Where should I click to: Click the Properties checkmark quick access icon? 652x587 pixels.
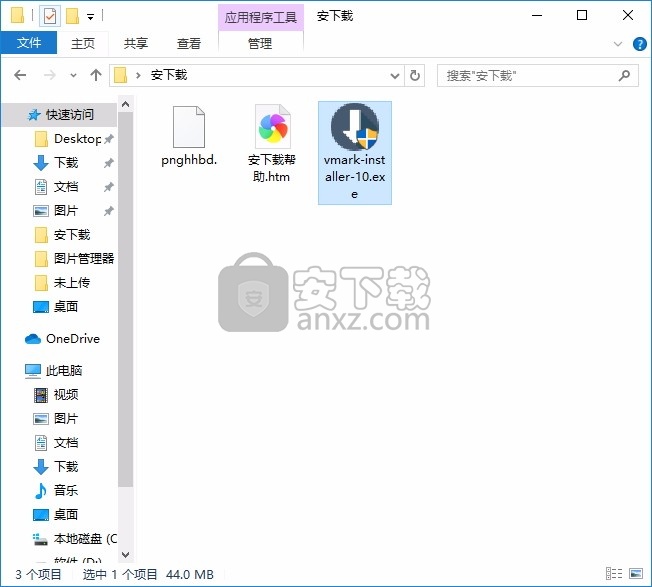pos(49,16)
